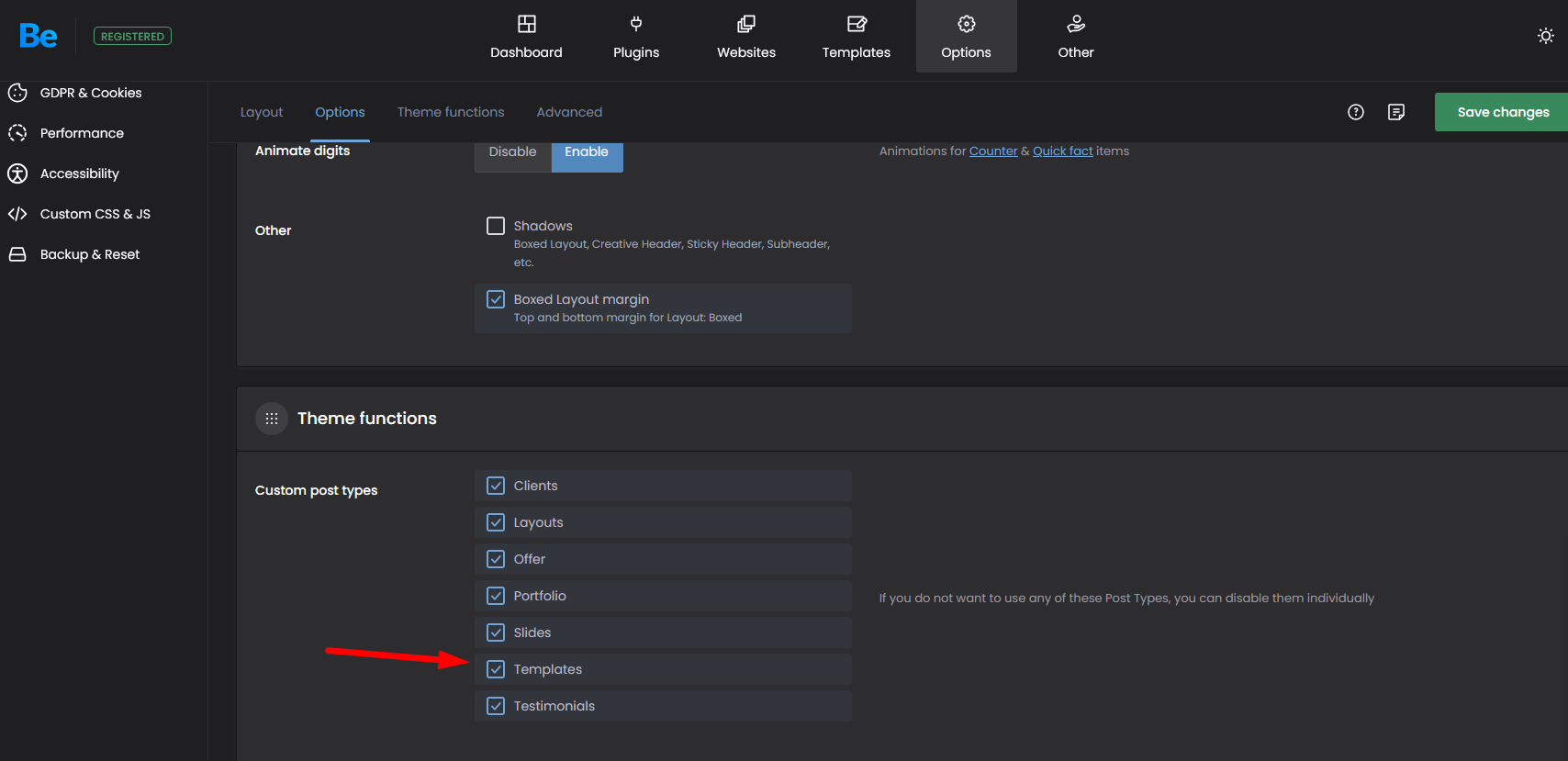Click the Animate digits label
This screenshot has width=1568, height=761.
pyautogui.click(x=302, y=151)
